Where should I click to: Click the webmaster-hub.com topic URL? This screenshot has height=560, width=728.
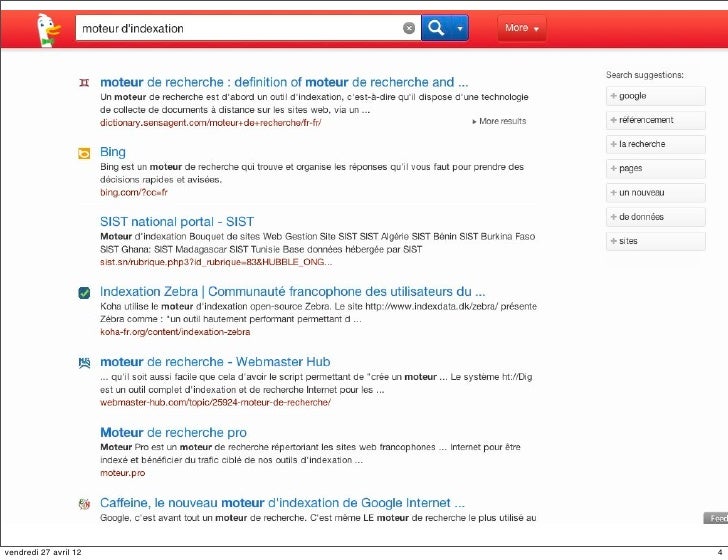coord(215,403)
